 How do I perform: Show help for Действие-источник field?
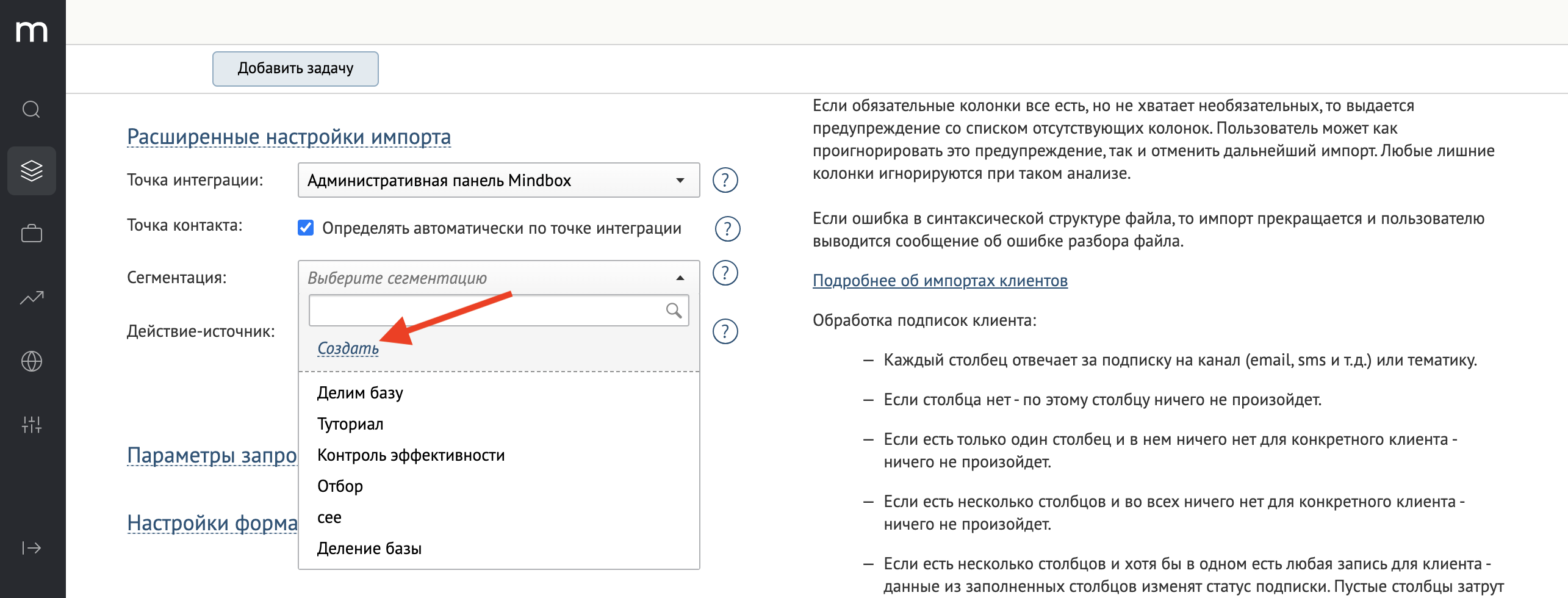tap(725, 331)
